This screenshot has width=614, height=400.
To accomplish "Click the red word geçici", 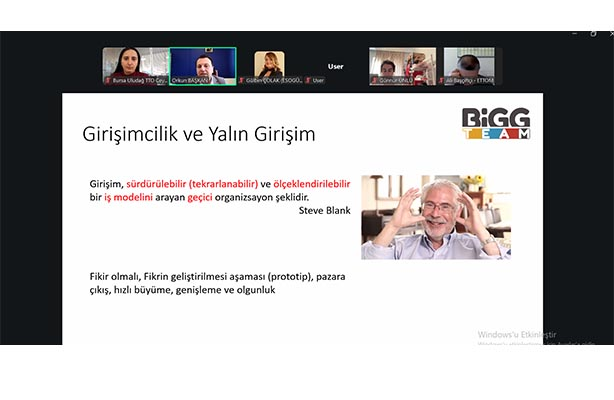I will tap(200, 197).
